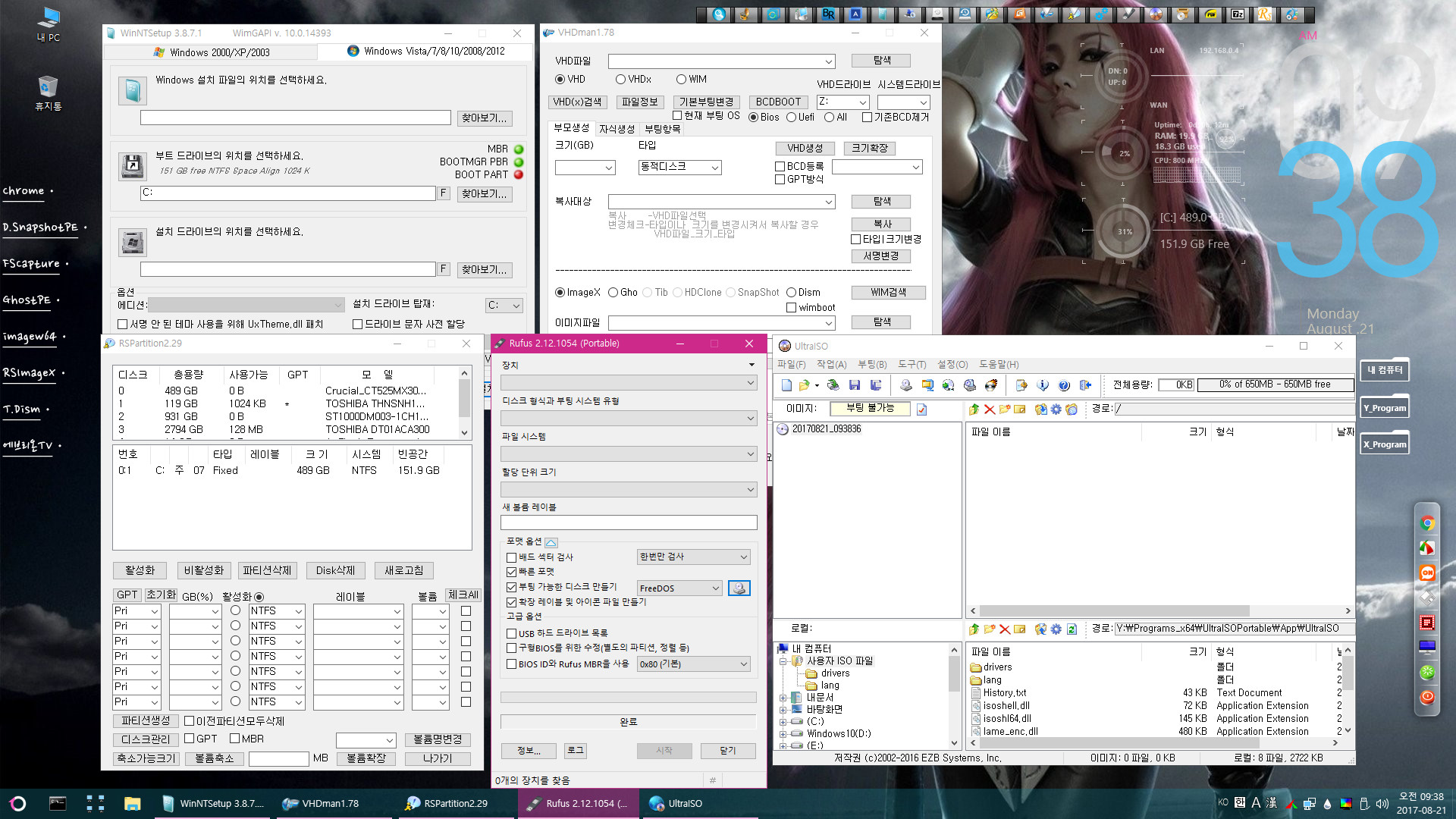1456x819 pixels.
Task: Open the 내 PC desktop icon
Action: click(49, 24)
